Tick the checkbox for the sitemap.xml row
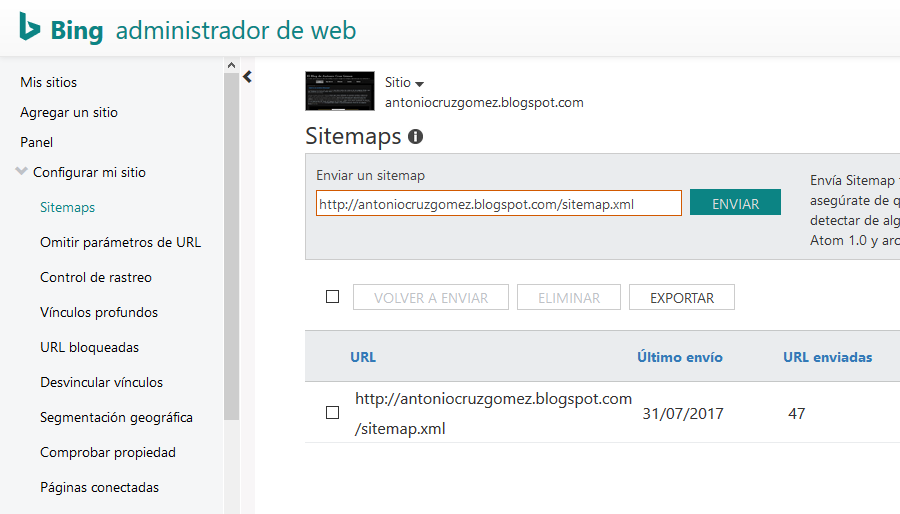Viewport: 900px width, 514px height. coord(332,412)
